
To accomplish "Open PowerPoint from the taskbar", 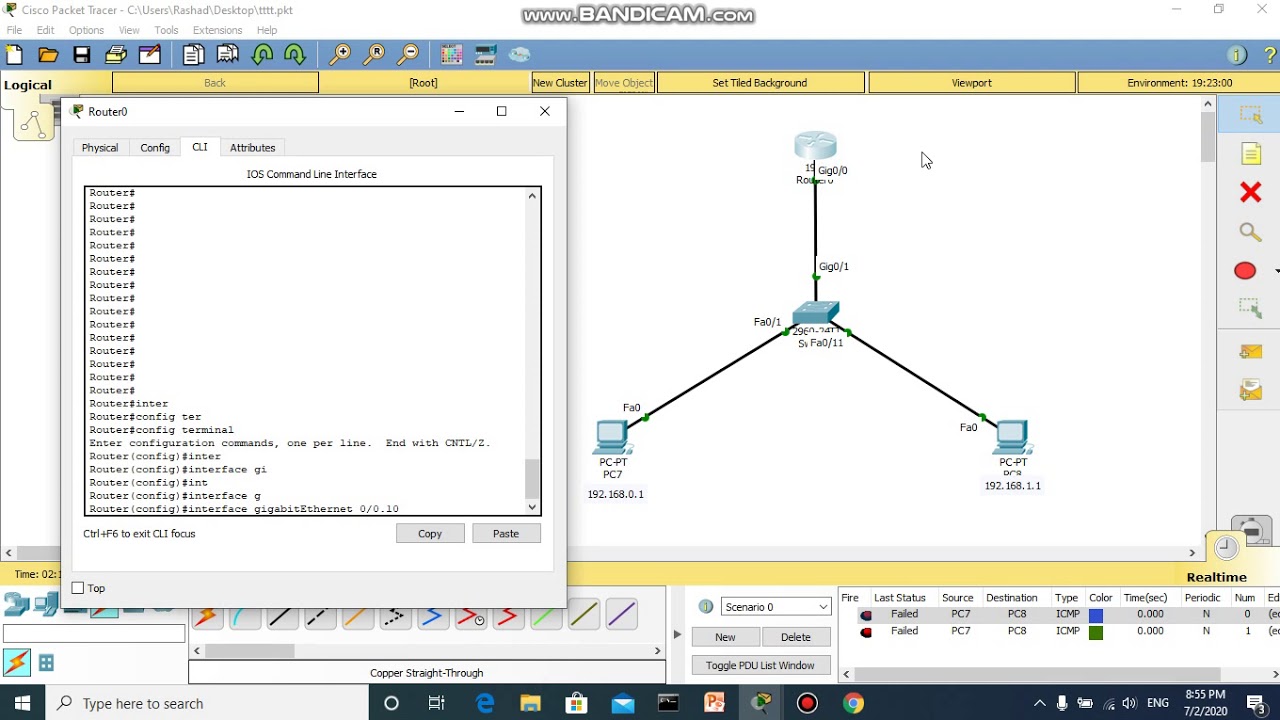I will [715, 703].
